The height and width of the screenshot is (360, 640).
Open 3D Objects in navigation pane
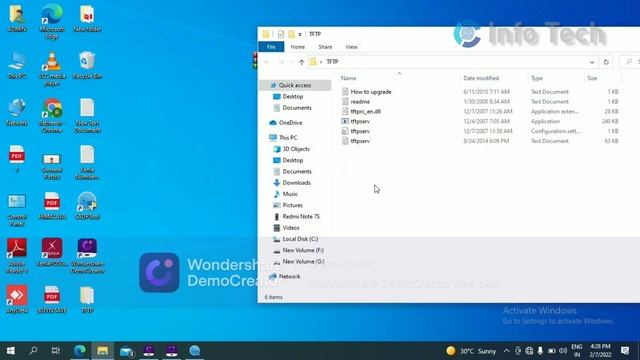[296, 149]
